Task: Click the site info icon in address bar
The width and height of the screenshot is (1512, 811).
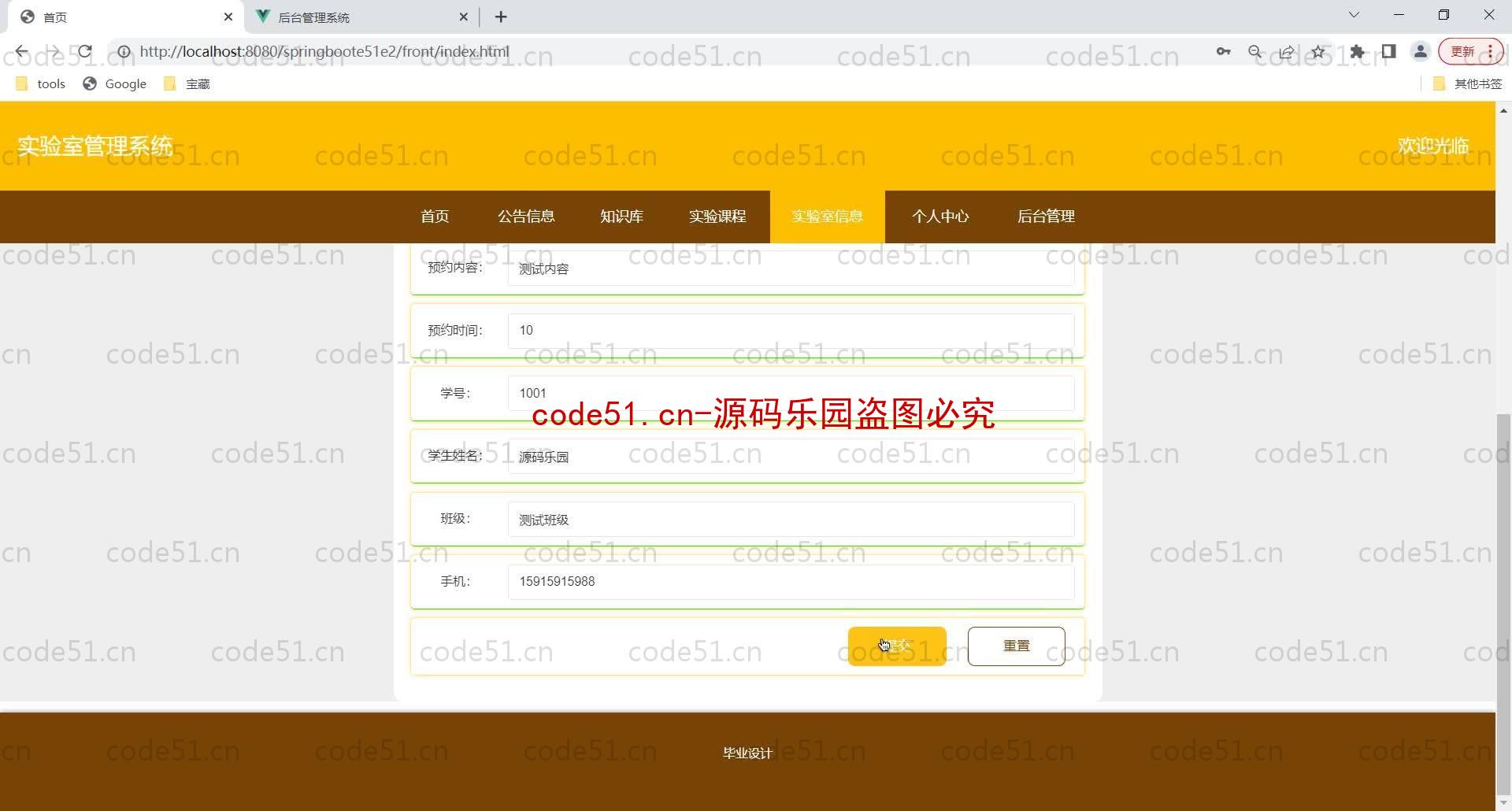Action: point(124,52)
